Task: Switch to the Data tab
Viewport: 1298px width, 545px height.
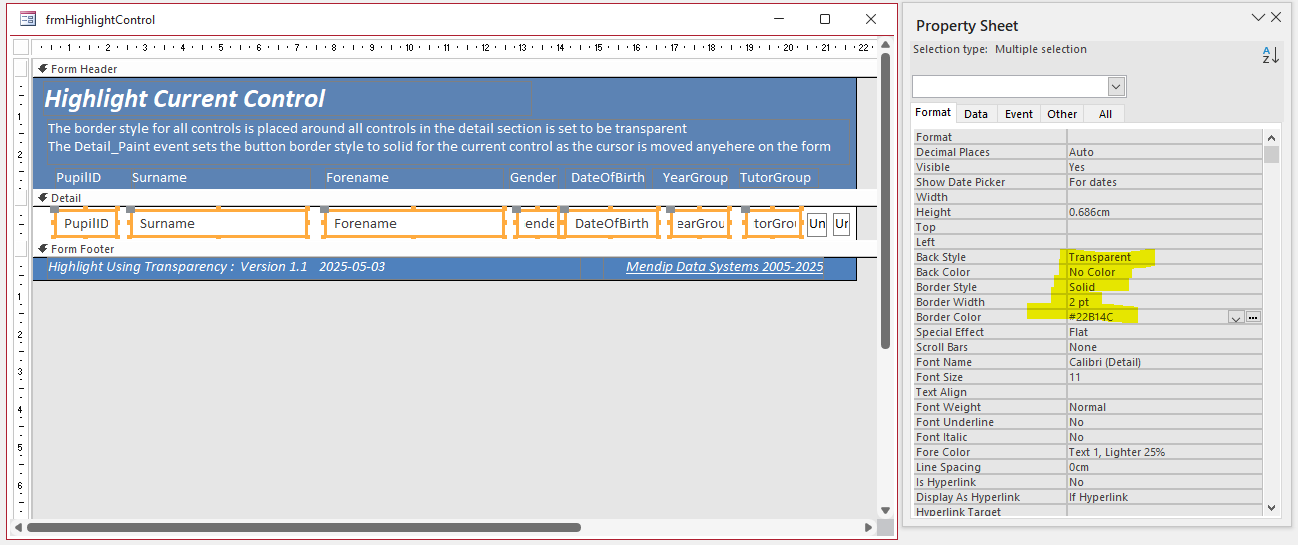Action: pyautogui.click(x=976, y=114)
